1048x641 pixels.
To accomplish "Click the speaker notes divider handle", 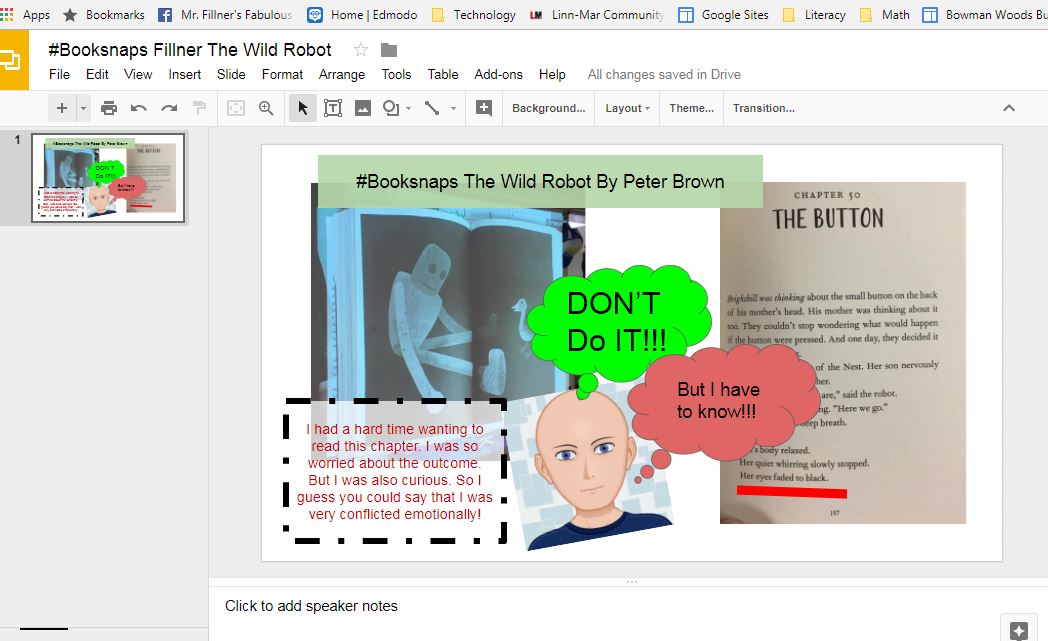I will (x=632, y=582).
